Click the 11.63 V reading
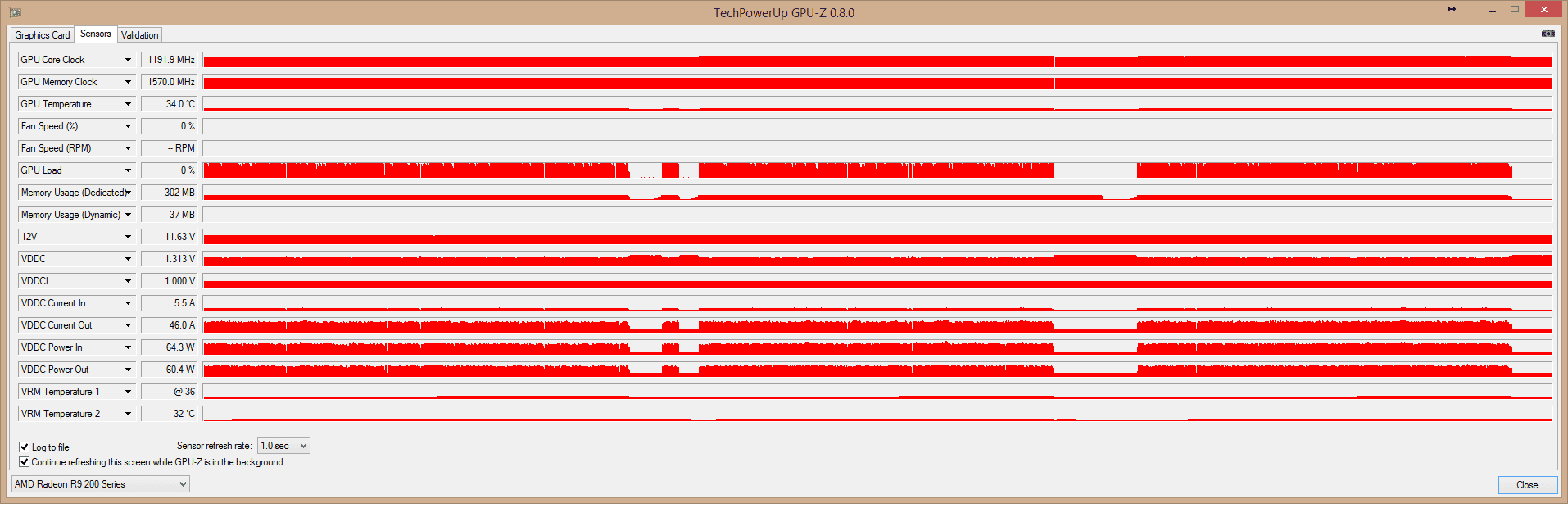 (169, 237)
